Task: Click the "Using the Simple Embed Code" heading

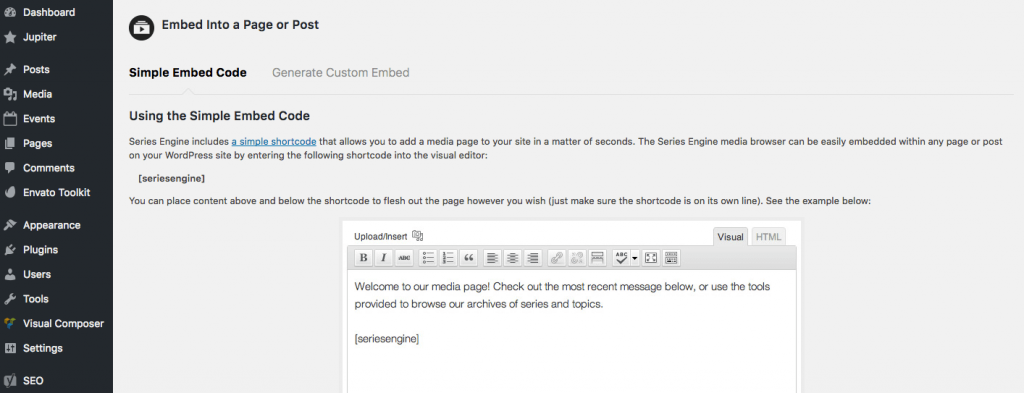Action: 219,116
